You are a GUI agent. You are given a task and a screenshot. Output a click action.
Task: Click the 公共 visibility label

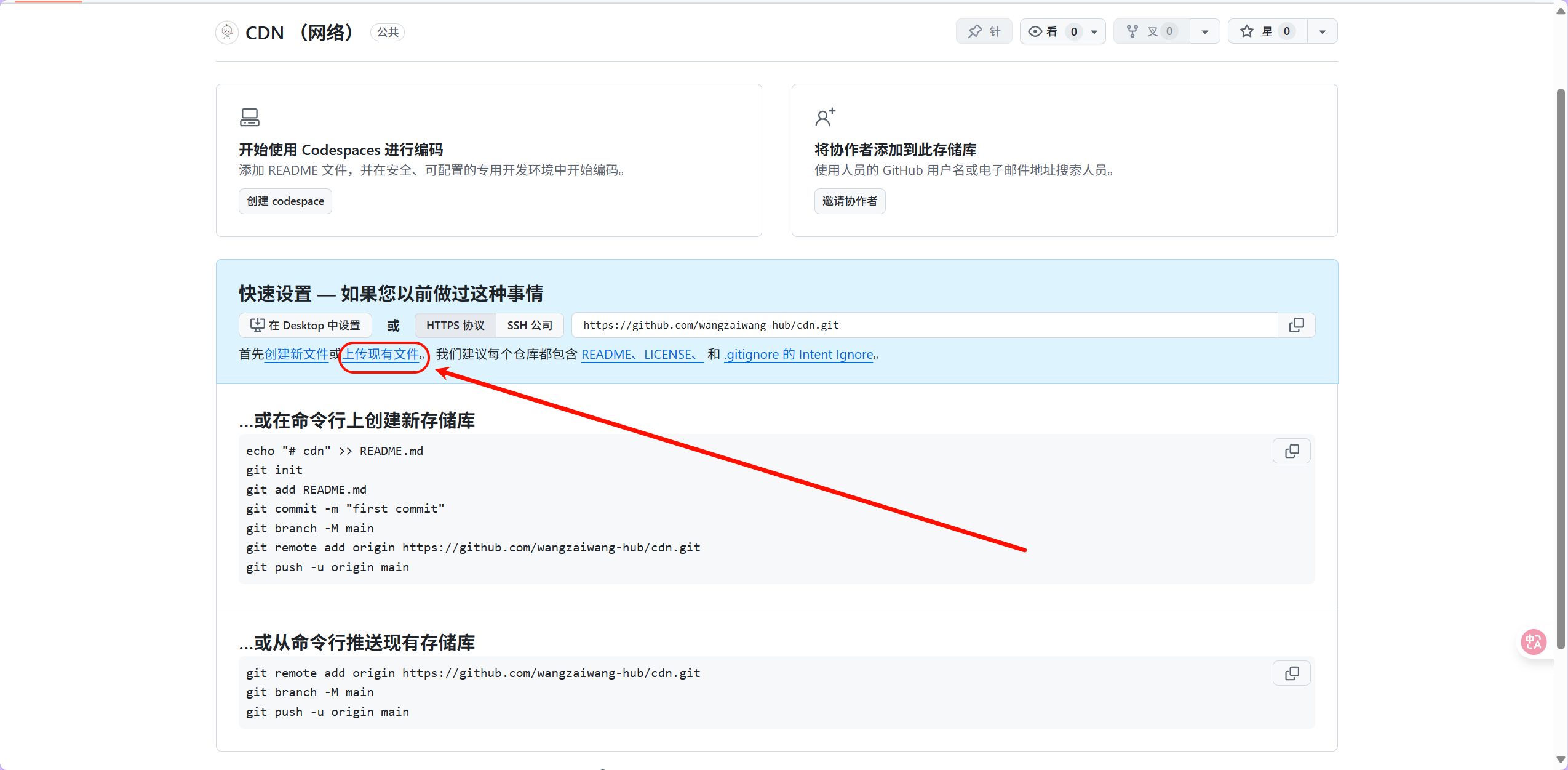(x=388, y=32)
